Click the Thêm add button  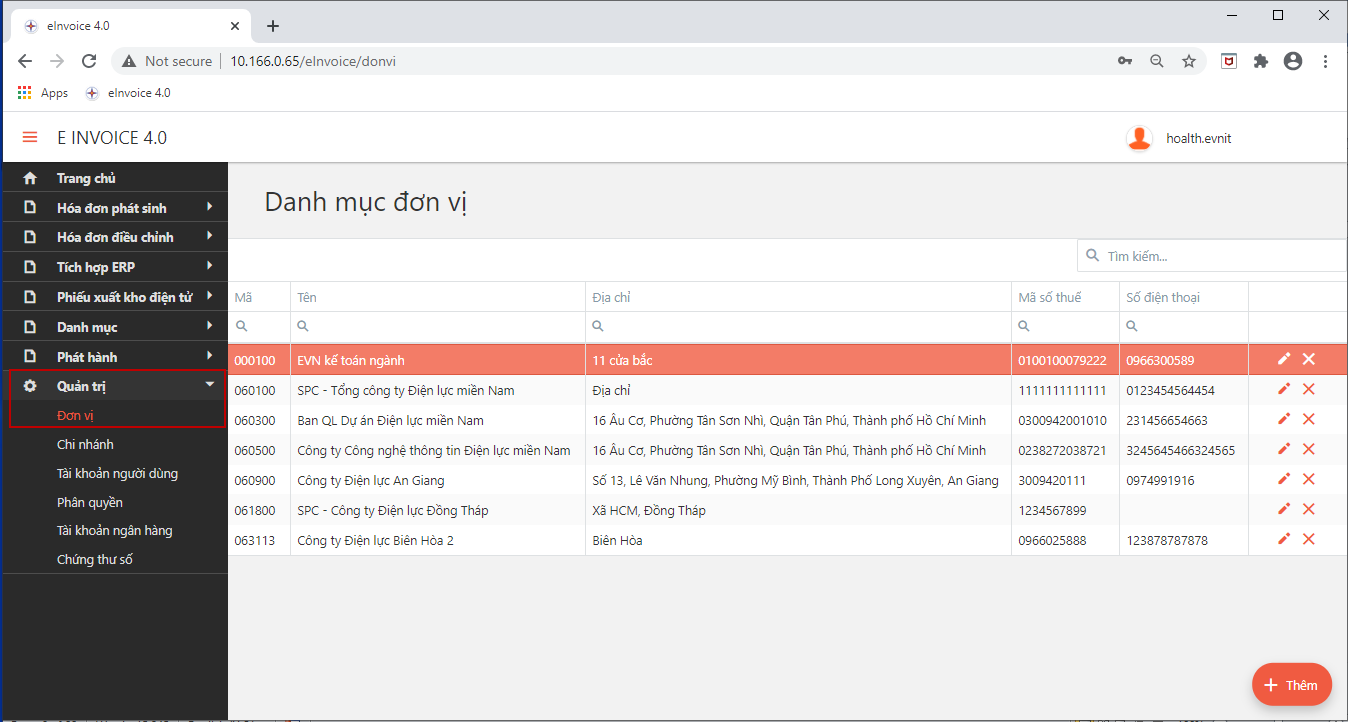[1291, 685]
